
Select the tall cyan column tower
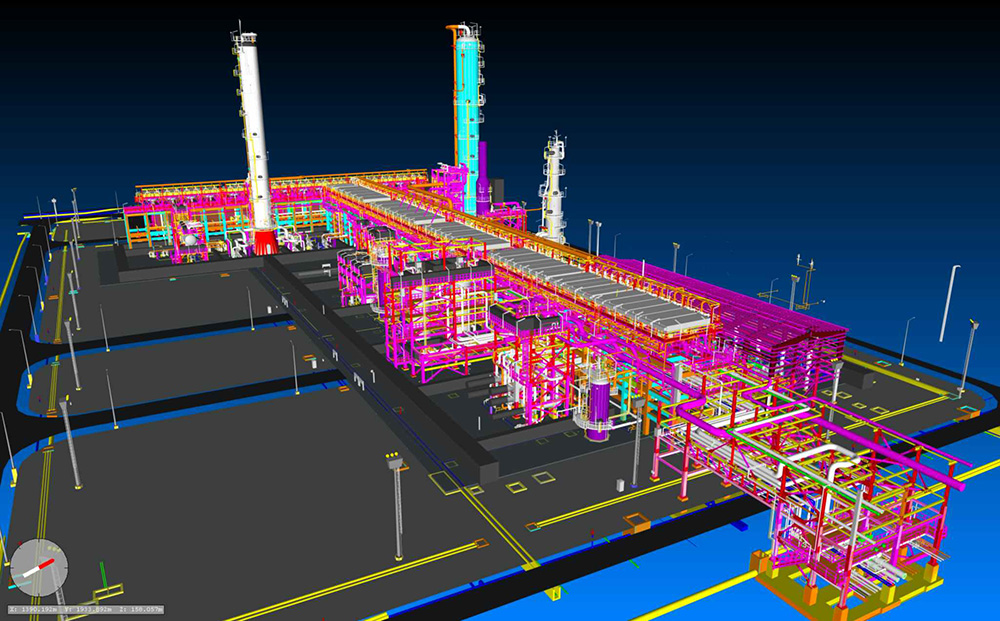pos(466,100)
